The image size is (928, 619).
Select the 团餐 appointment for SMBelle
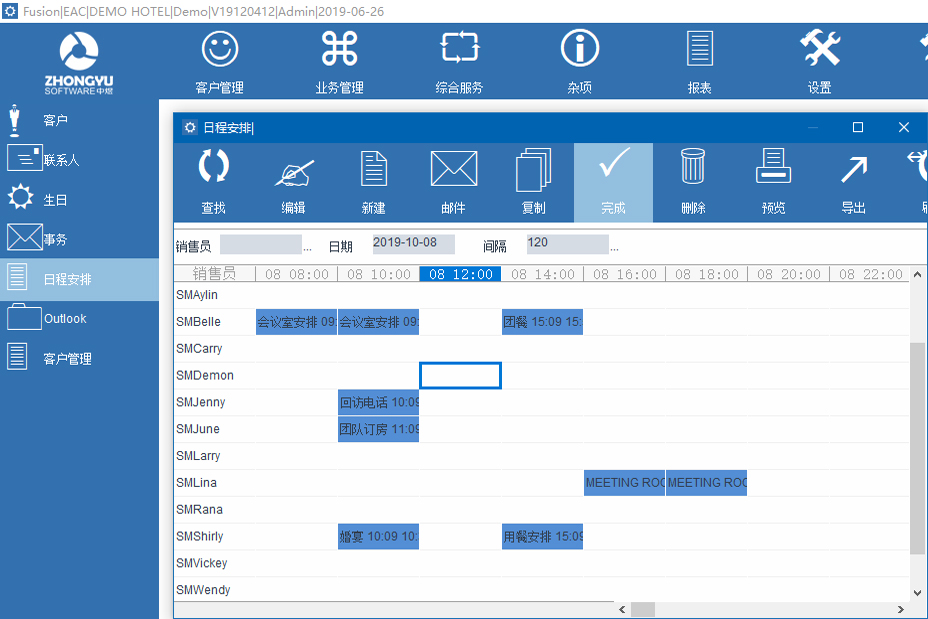(542, 322)
